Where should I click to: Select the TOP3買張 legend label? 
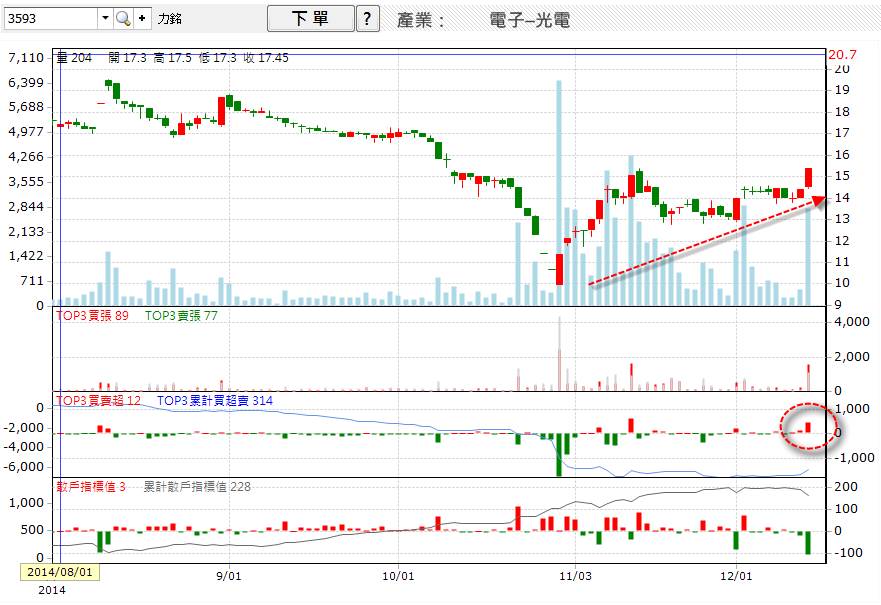coord(92,315)
